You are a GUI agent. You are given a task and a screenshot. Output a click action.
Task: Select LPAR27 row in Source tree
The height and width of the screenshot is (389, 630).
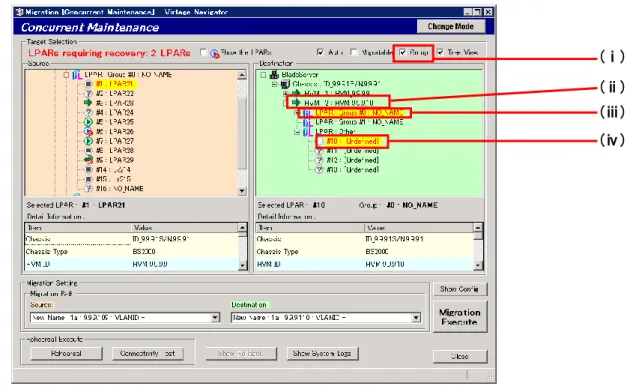point(115,141)
